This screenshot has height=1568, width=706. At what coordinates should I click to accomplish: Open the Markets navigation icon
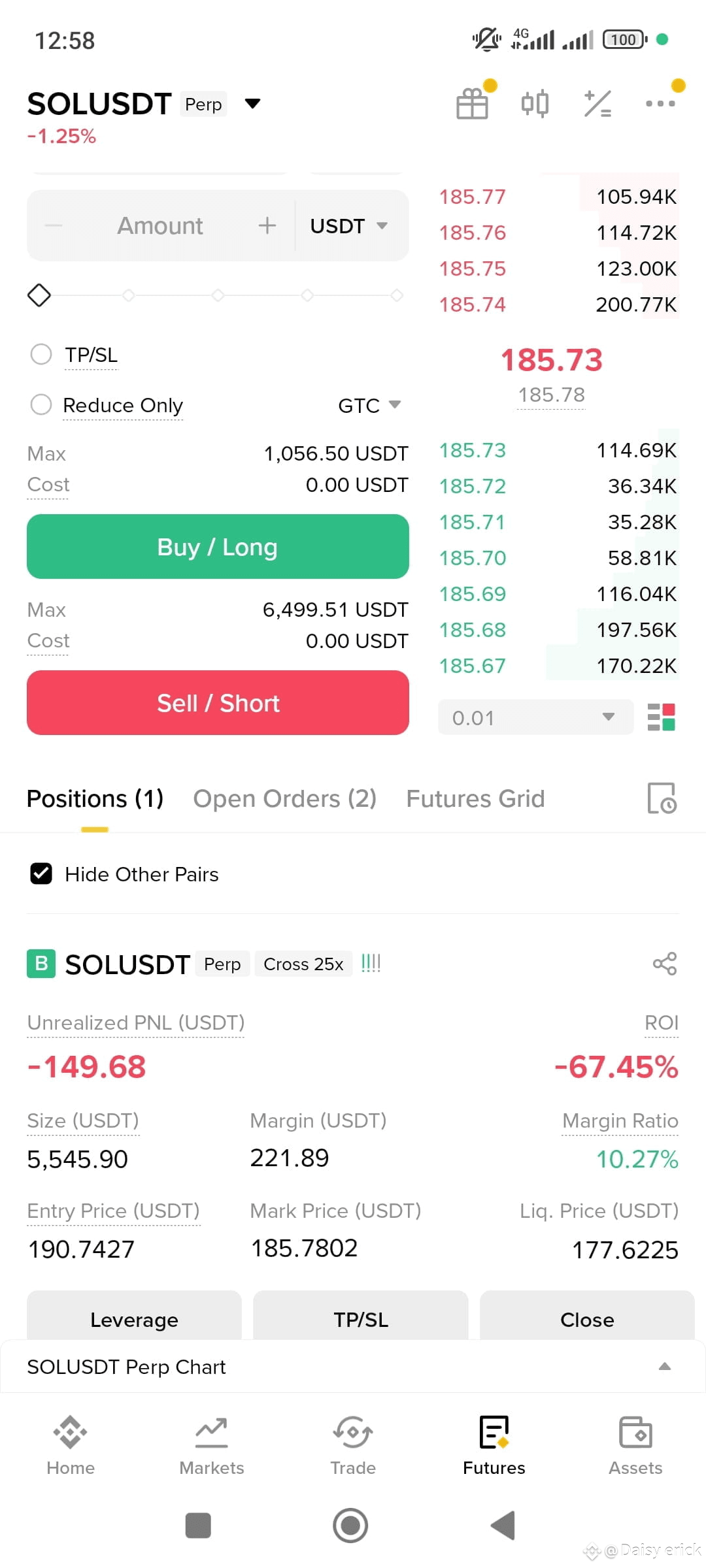(212, 1432)
